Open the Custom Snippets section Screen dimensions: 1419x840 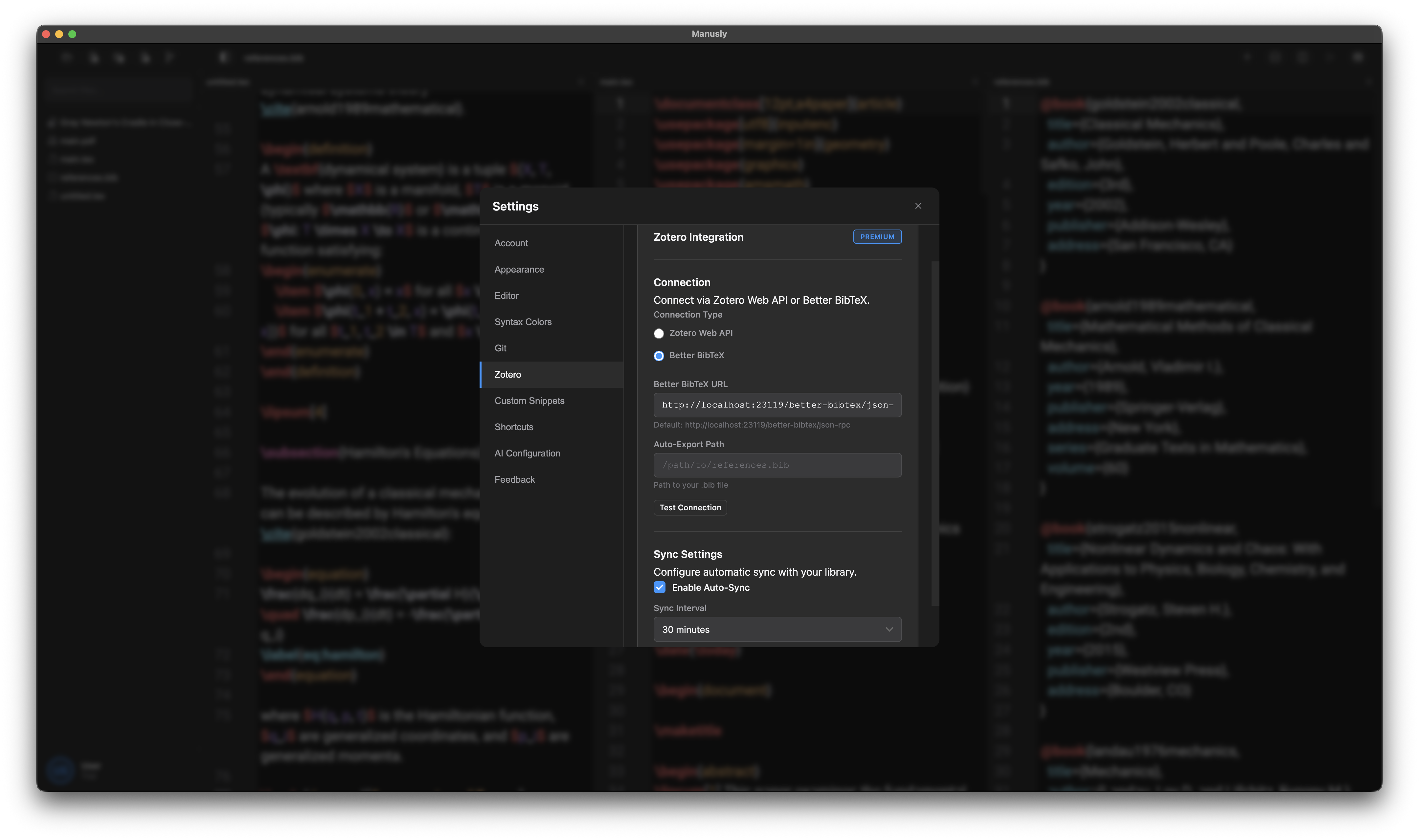coord(529,400)
